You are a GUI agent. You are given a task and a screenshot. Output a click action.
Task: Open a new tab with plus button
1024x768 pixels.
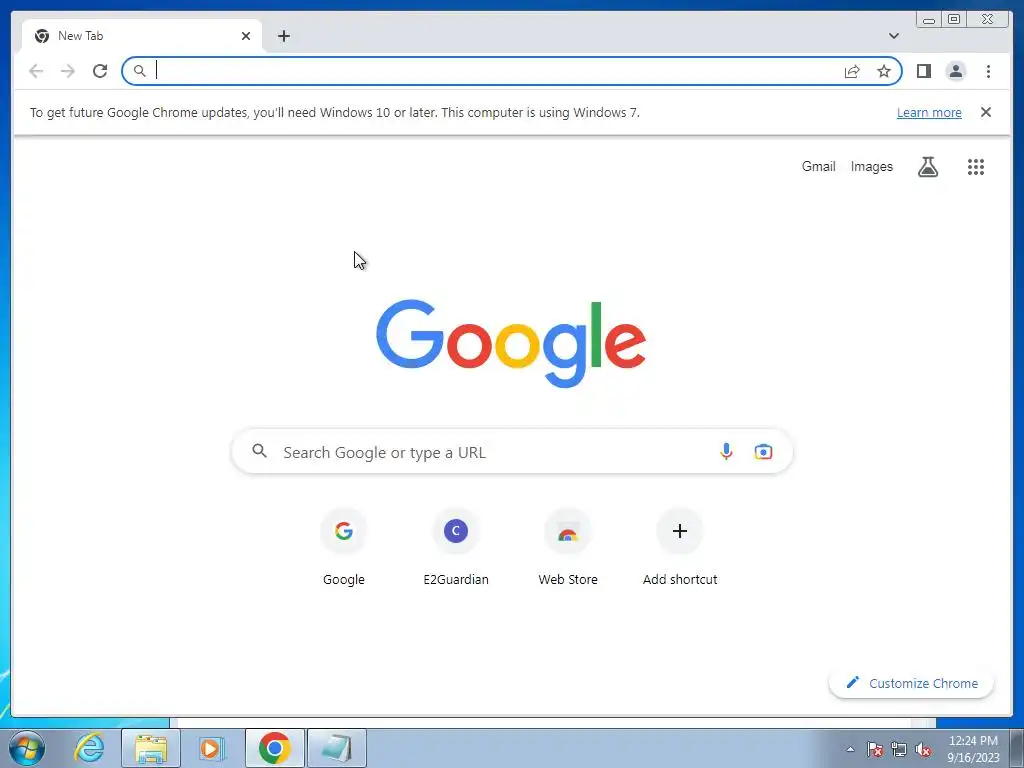[283, 36]
